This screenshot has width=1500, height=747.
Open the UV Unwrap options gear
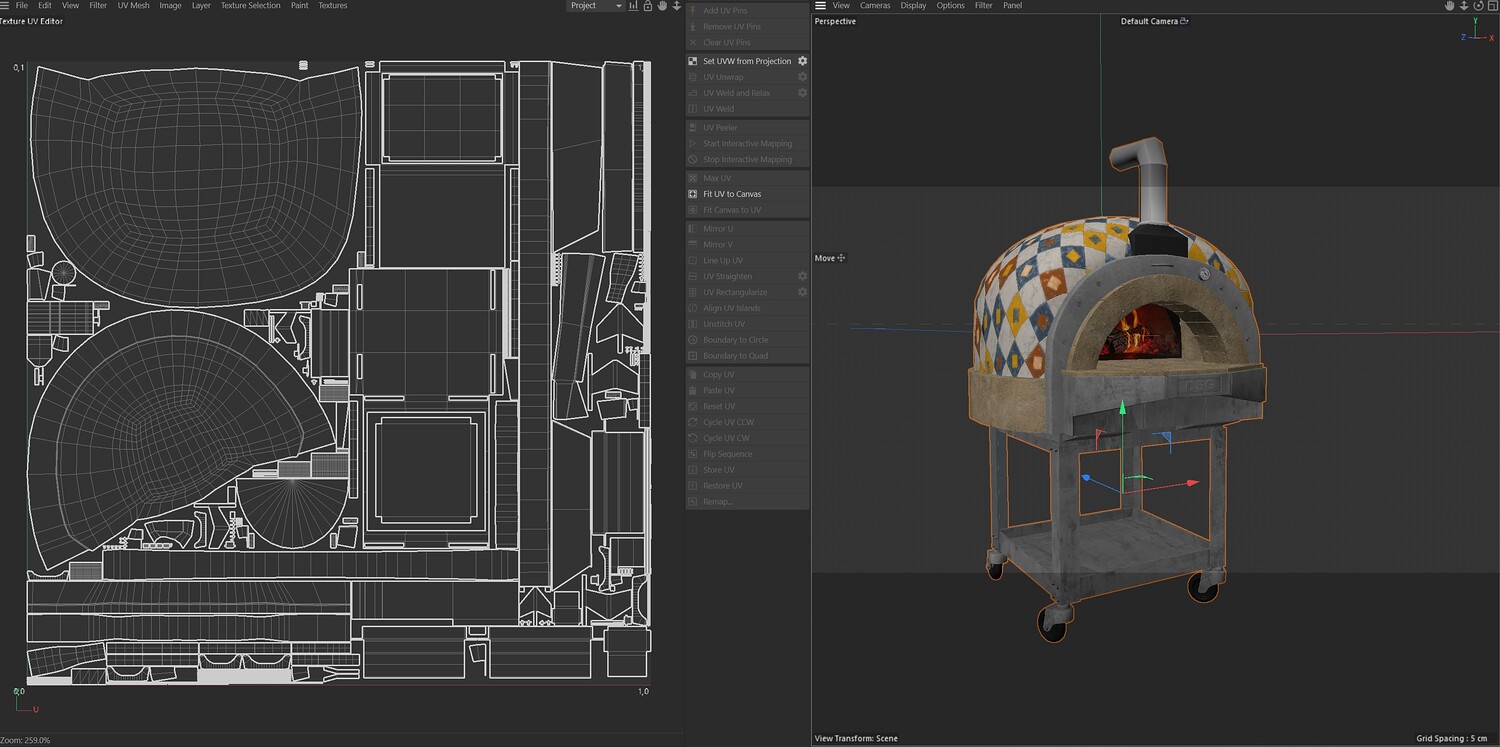click(x=802, y=77)
